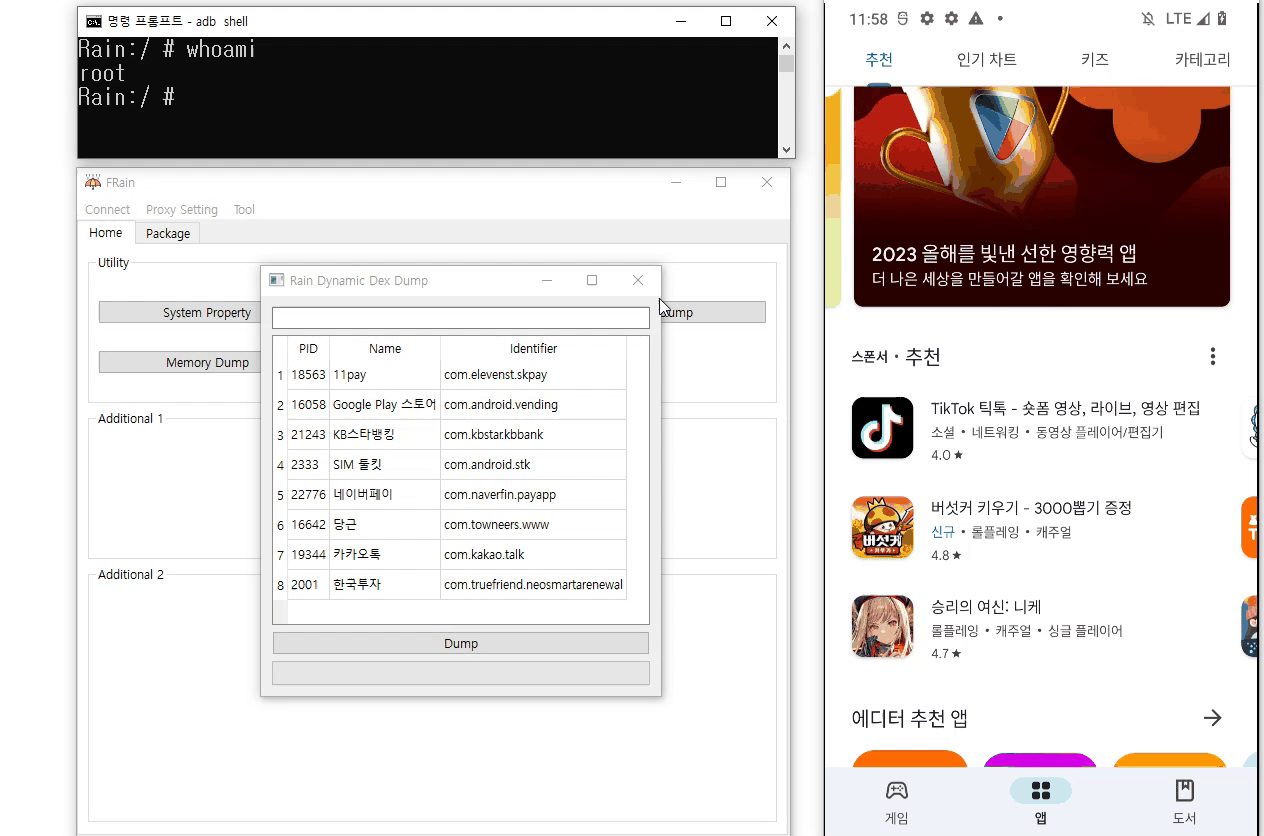Viewport: 1264px width, 836px height.
Task: Select the 당근 process name
Action: point(385,525)
